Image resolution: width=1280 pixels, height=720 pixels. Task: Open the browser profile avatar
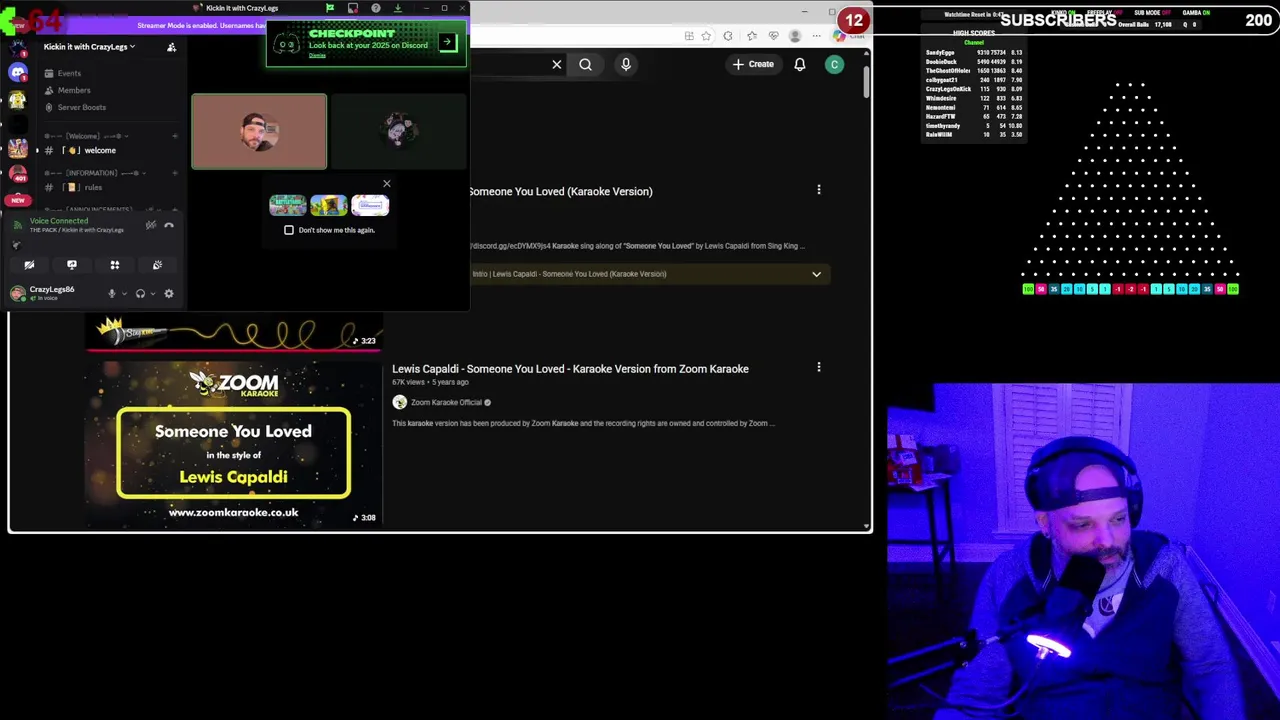coord(795,36)
